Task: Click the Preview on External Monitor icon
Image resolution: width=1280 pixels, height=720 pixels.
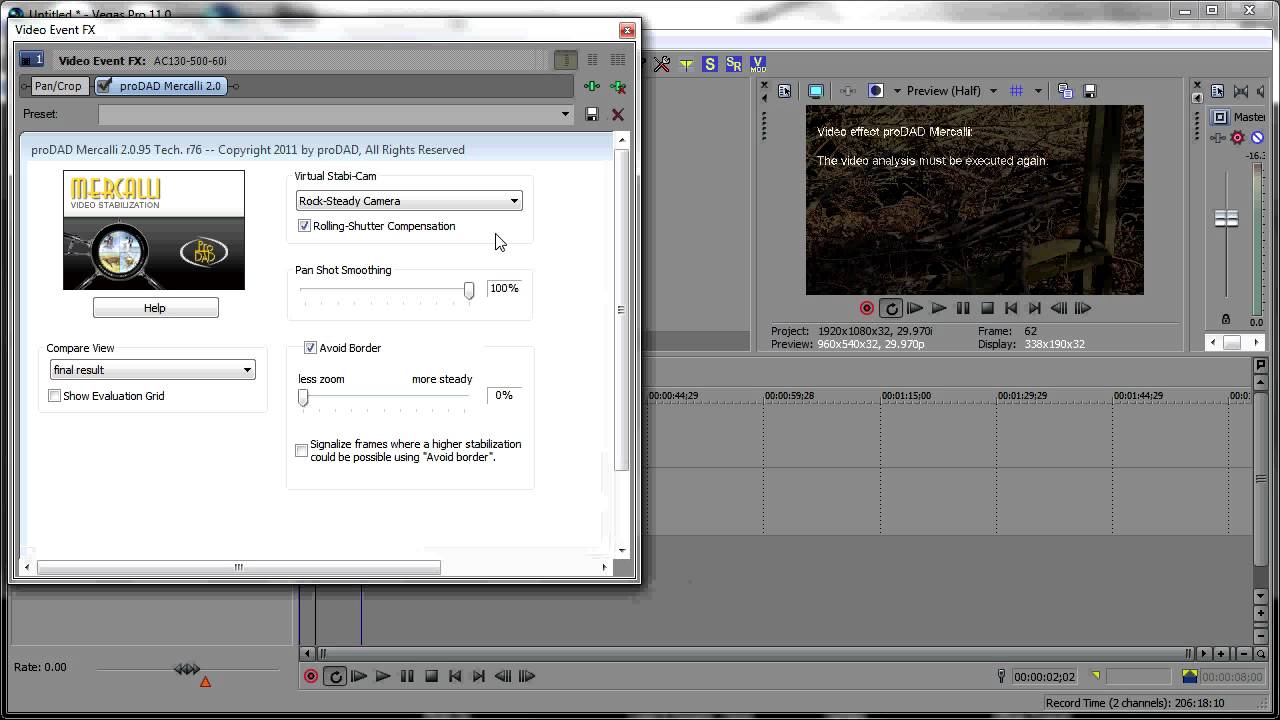Action: coord(816,91)
